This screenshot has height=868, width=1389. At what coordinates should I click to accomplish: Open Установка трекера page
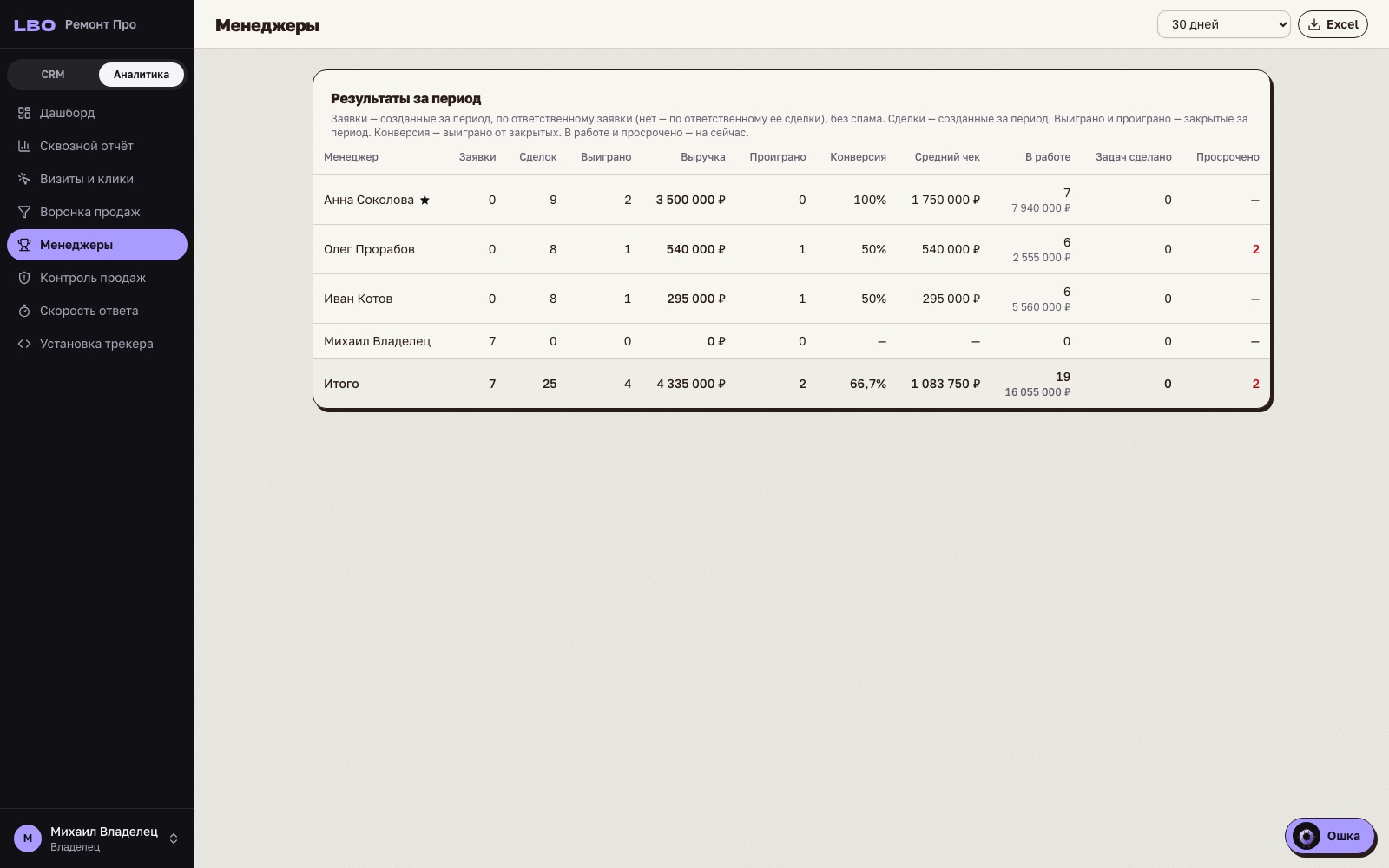(97, 344)
